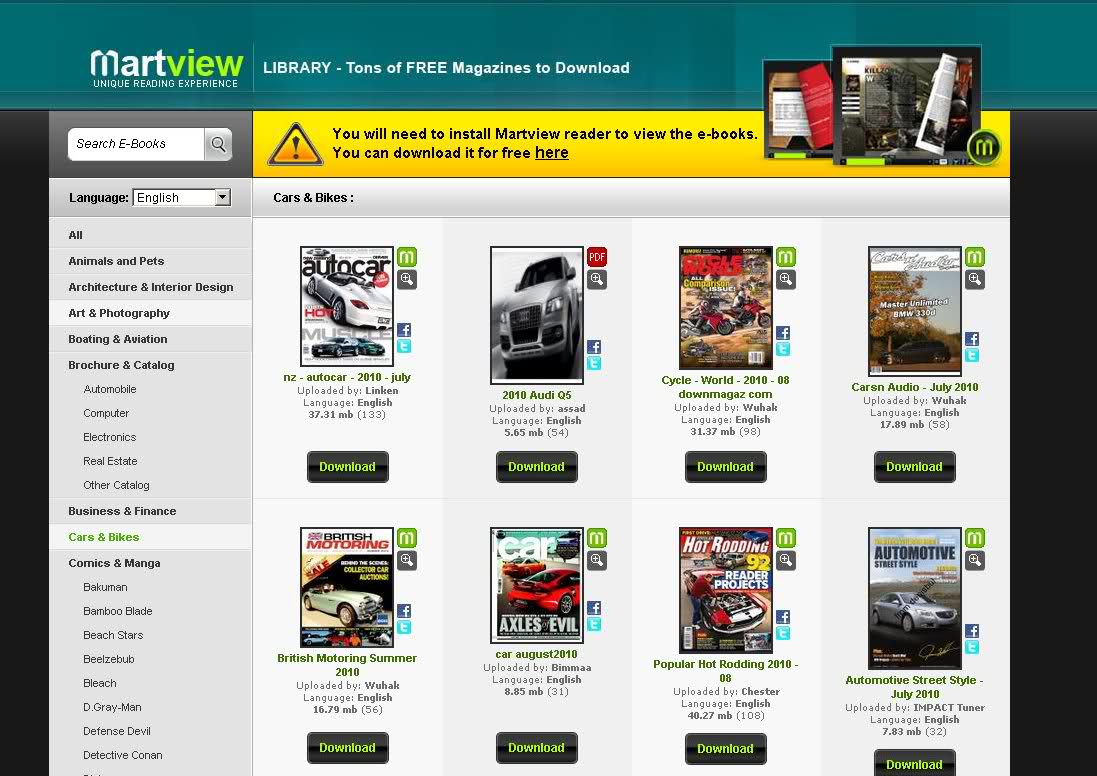Open Architecture & Interior Design category
The image size is (1097, 776).
tap(151, 287)
